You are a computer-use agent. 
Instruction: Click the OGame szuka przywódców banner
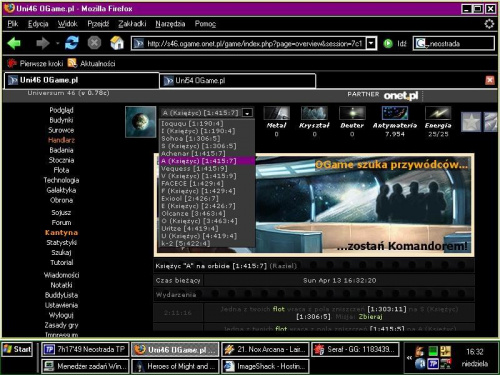point(314,205)
